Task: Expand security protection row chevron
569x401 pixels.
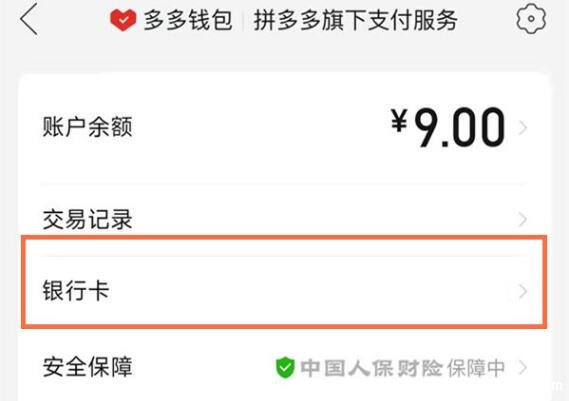Action: pos(523,368)
